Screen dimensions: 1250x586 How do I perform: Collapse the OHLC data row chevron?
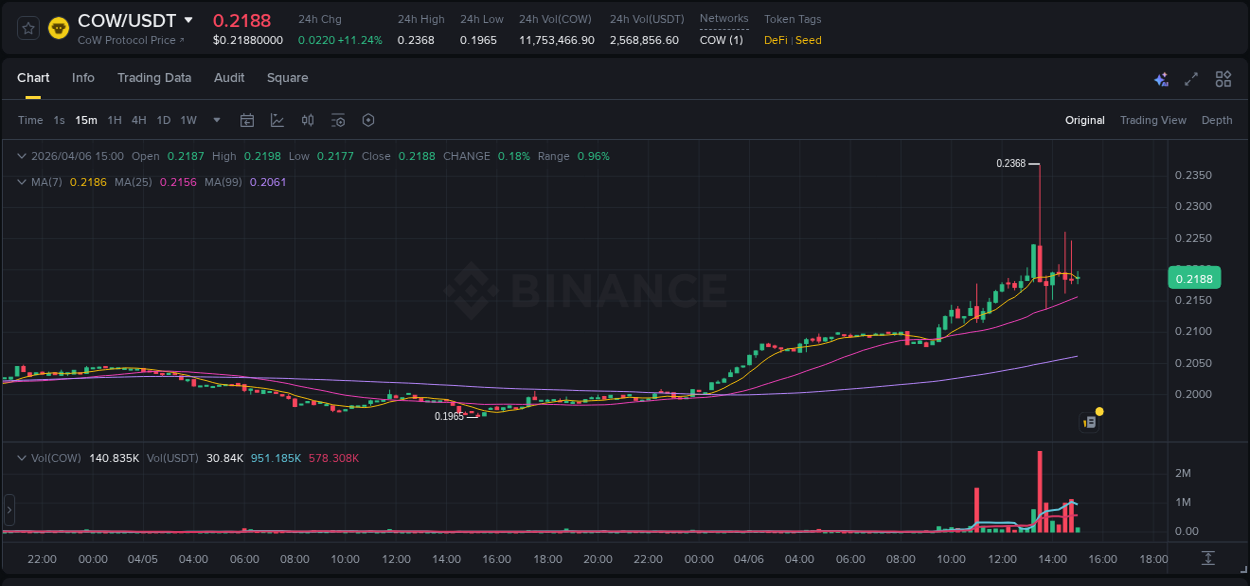tap(22, 156)
